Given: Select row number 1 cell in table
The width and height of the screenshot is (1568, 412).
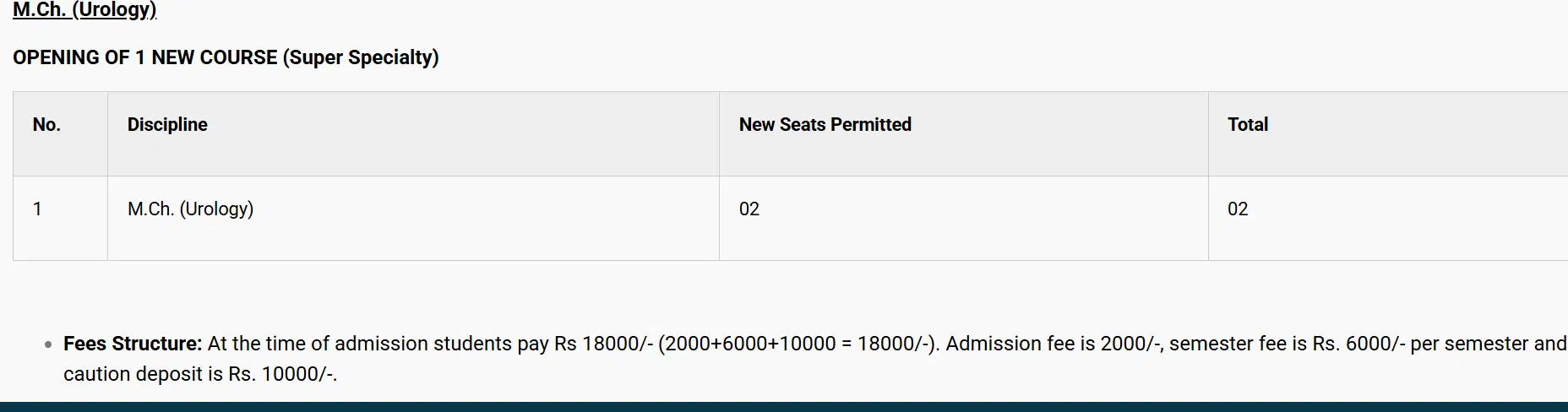Looking at the screenshot, I should (x=37, y=209).
